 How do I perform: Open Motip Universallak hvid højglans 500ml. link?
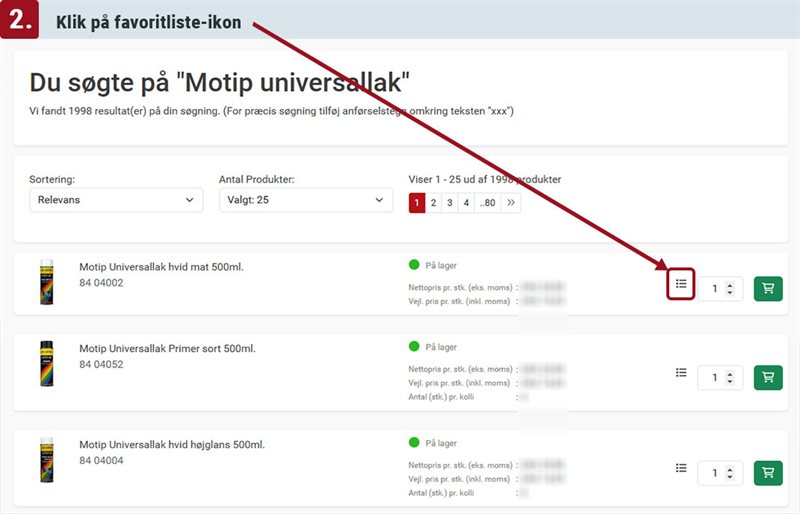(x=171, y=444)
